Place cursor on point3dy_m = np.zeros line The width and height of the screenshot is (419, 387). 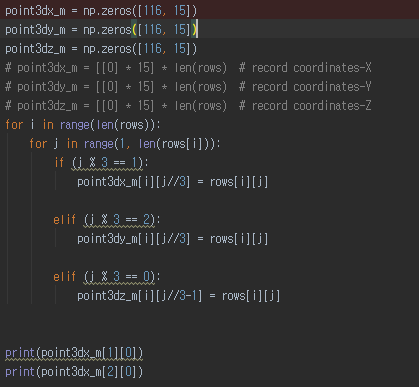click(101, 30)
